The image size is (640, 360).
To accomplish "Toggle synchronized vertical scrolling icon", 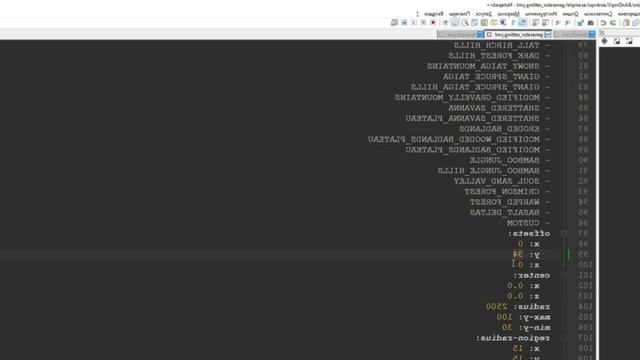I will (x=545, y=23).
